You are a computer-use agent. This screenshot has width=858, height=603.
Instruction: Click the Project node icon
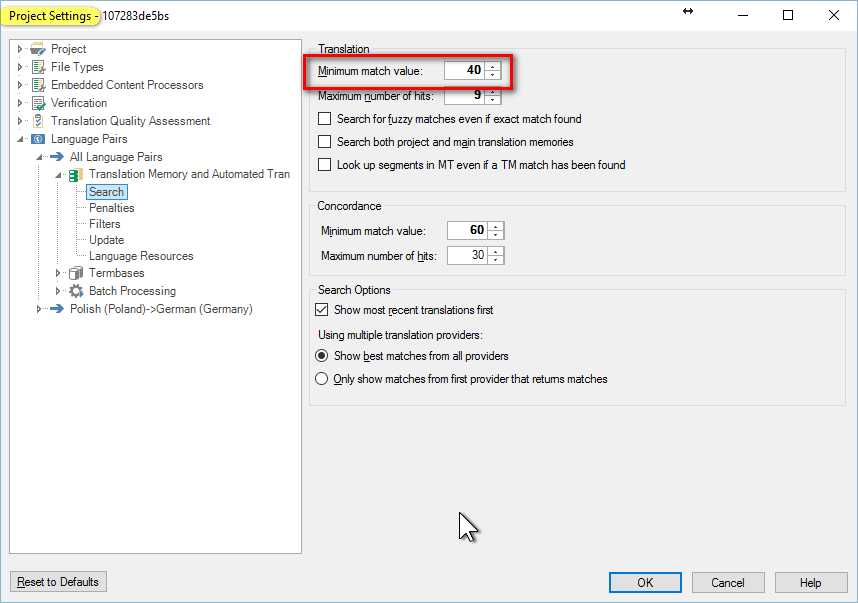click(38, 49)
